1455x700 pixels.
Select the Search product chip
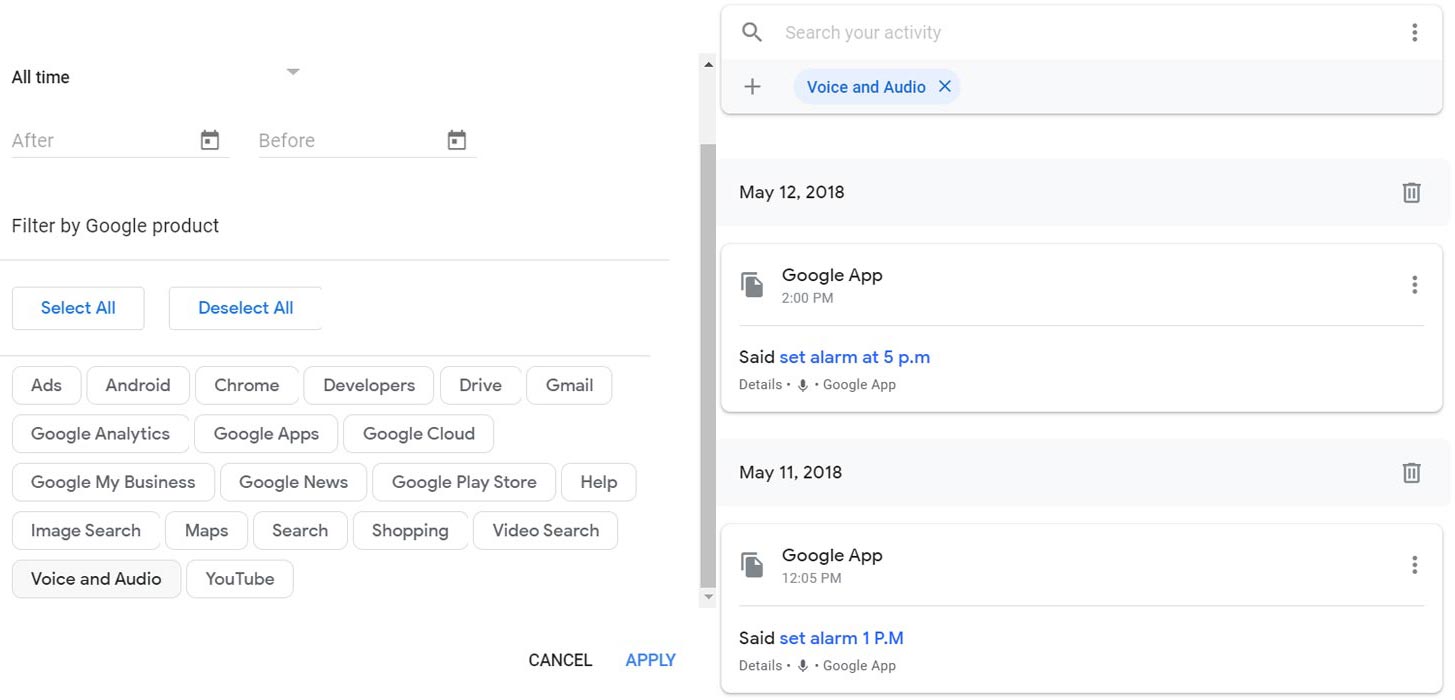[x=300, y=531]
